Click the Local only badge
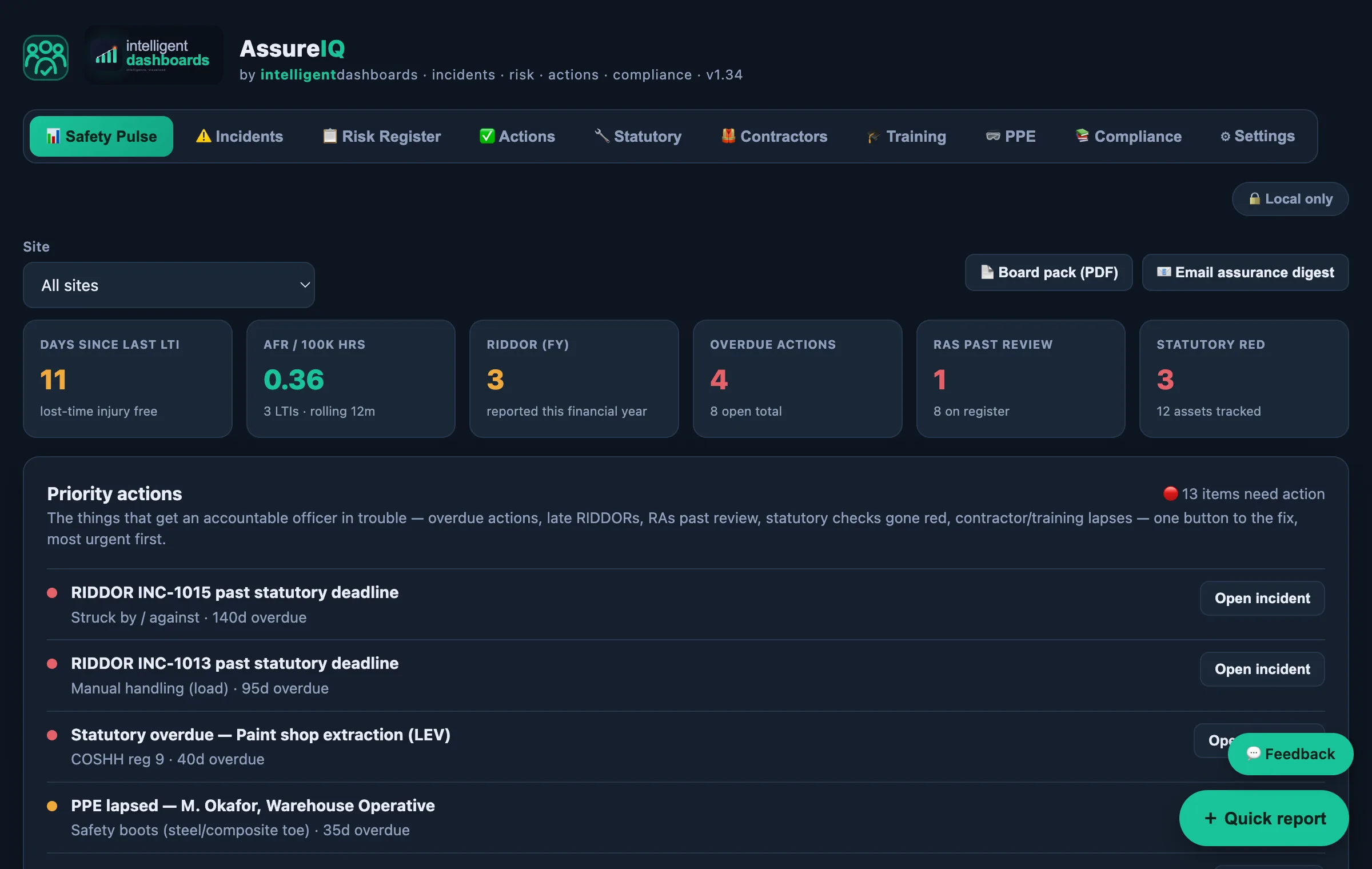 pyautogui.click(x=1290, y=198)
